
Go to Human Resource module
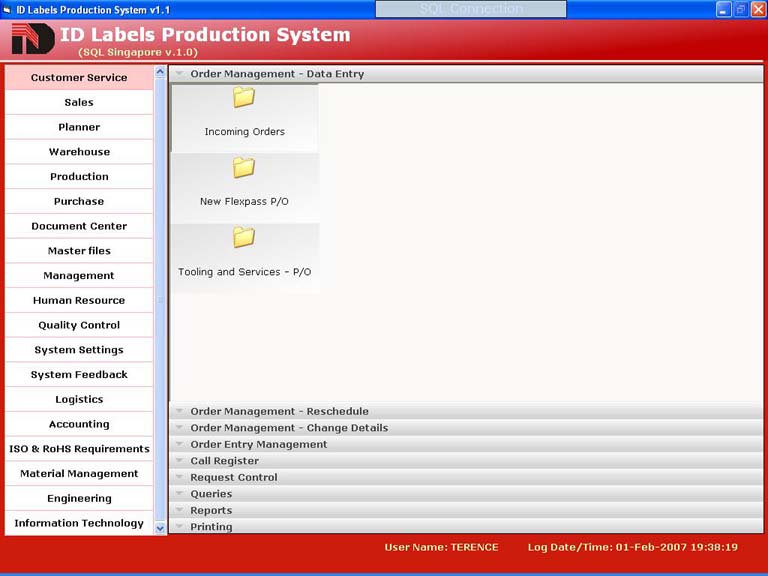tap(79, 300)
